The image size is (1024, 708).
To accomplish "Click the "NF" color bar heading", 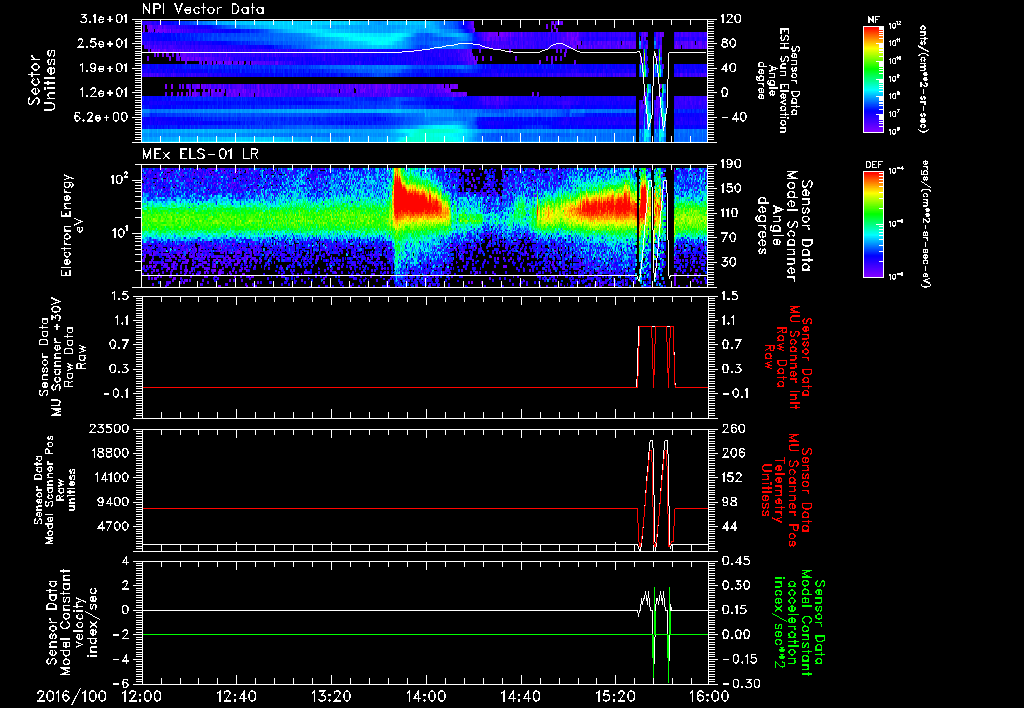I will pyautogui.click(x=873, y=20).
